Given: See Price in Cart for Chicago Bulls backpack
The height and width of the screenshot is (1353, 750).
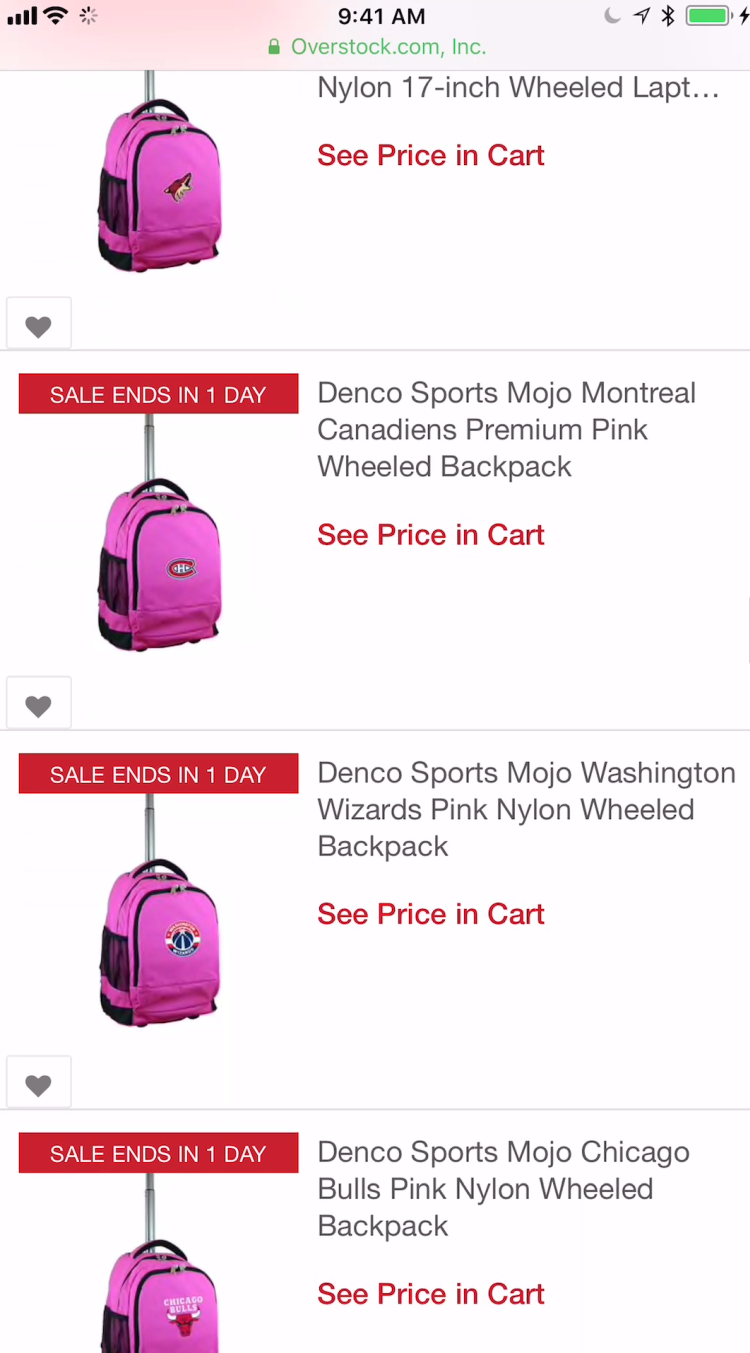Looking at the screenshot, I should pos(431,1294).
